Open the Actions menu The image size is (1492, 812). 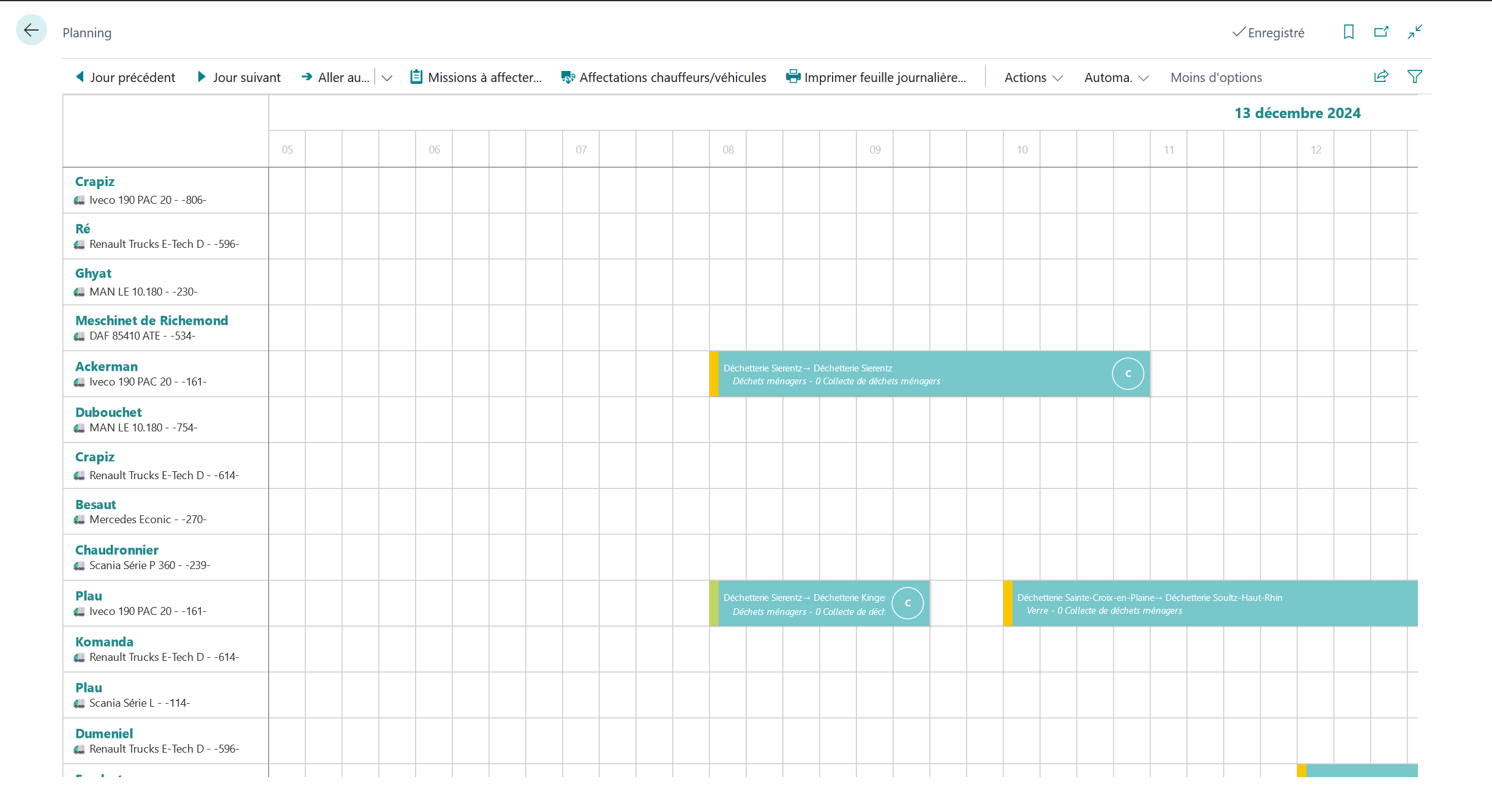(x=1033, y=78)
